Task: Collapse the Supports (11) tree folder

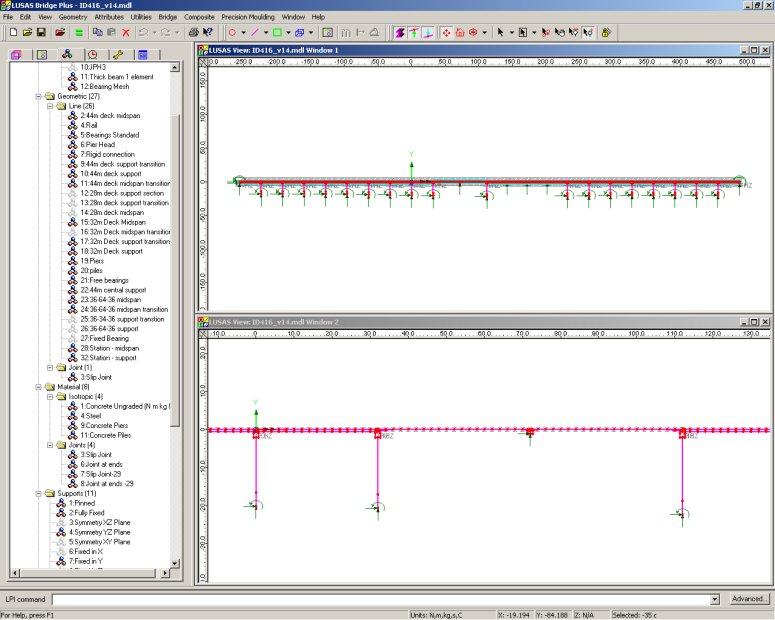Action: tap(39, 493)
